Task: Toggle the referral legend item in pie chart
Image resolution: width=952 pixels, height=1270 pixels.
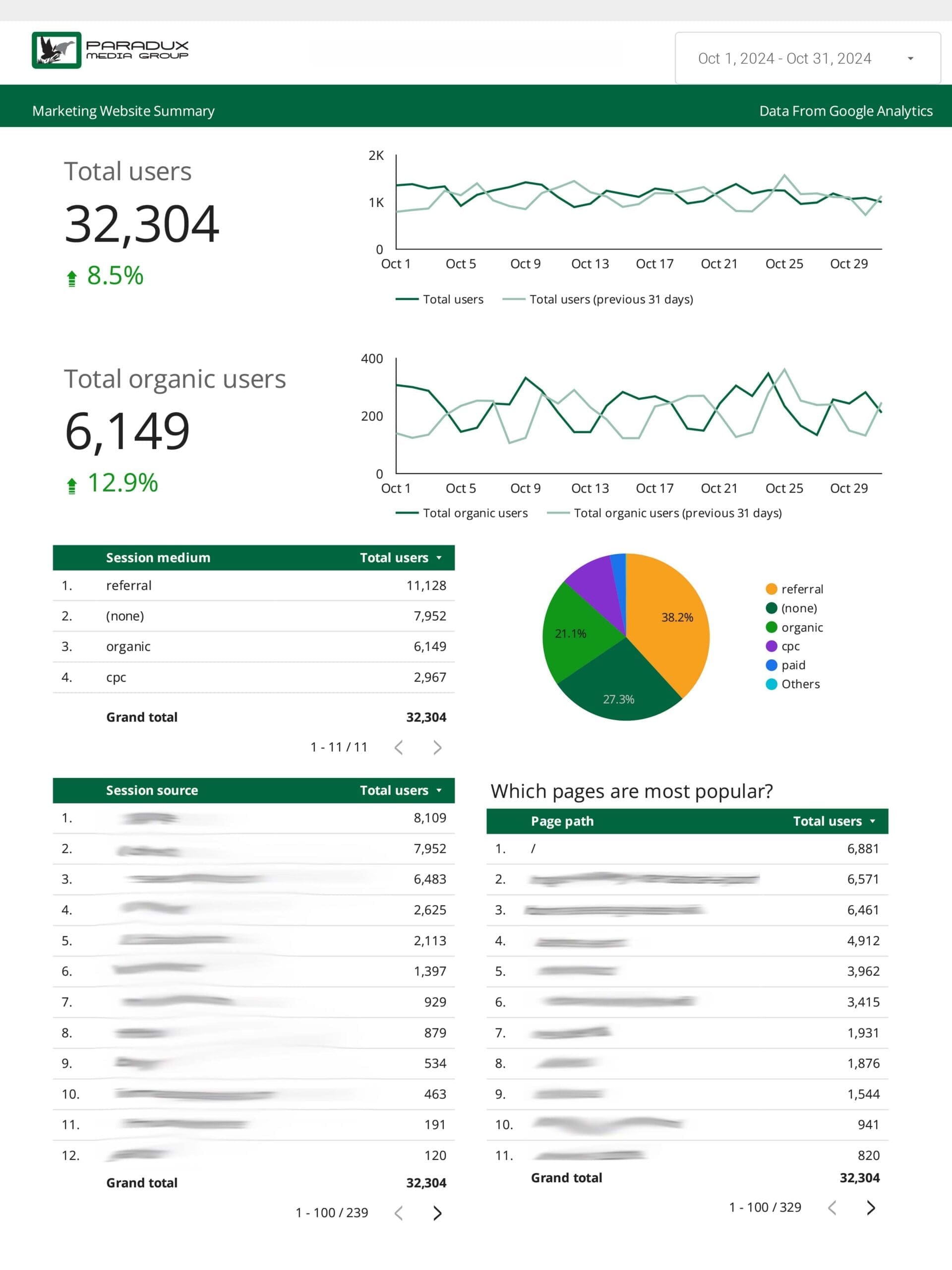Action: click(x=795, y=589)
